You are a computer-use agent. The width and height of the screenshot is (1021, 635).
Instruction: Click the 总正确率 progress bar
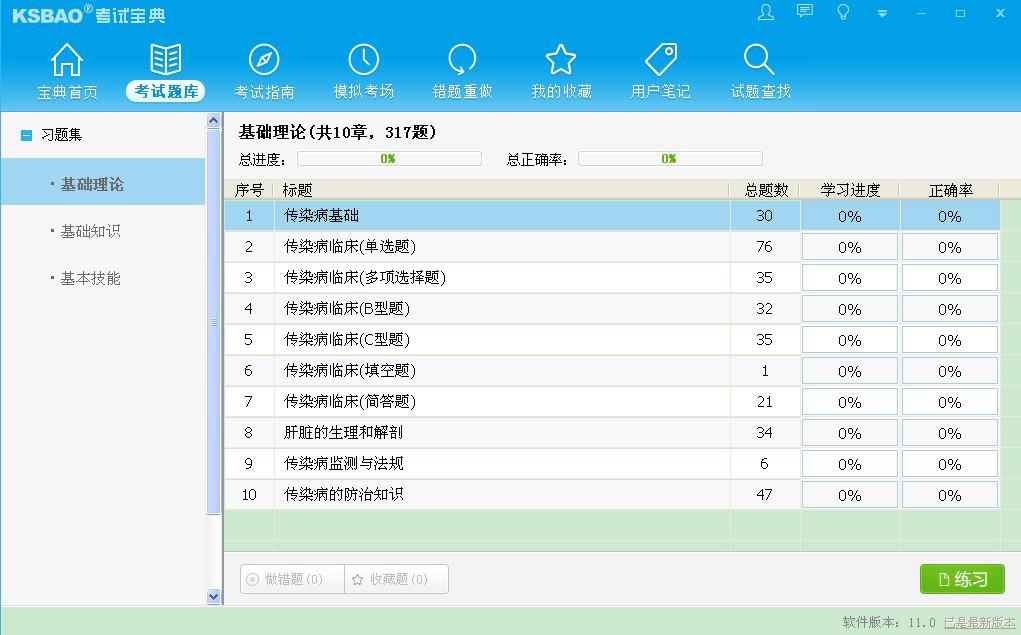pyautogui.click(x=670, y=159)
